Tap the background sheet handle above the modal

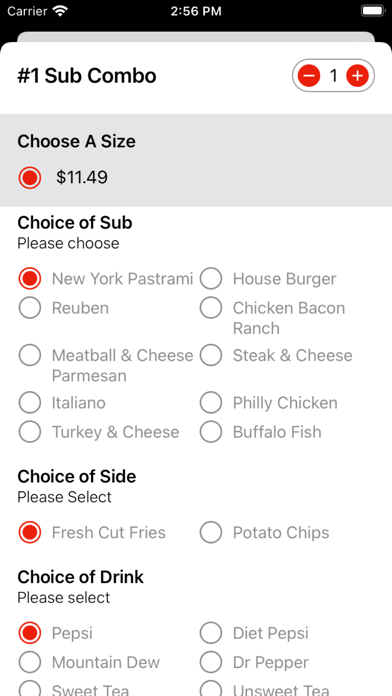[x=196, y=37]
